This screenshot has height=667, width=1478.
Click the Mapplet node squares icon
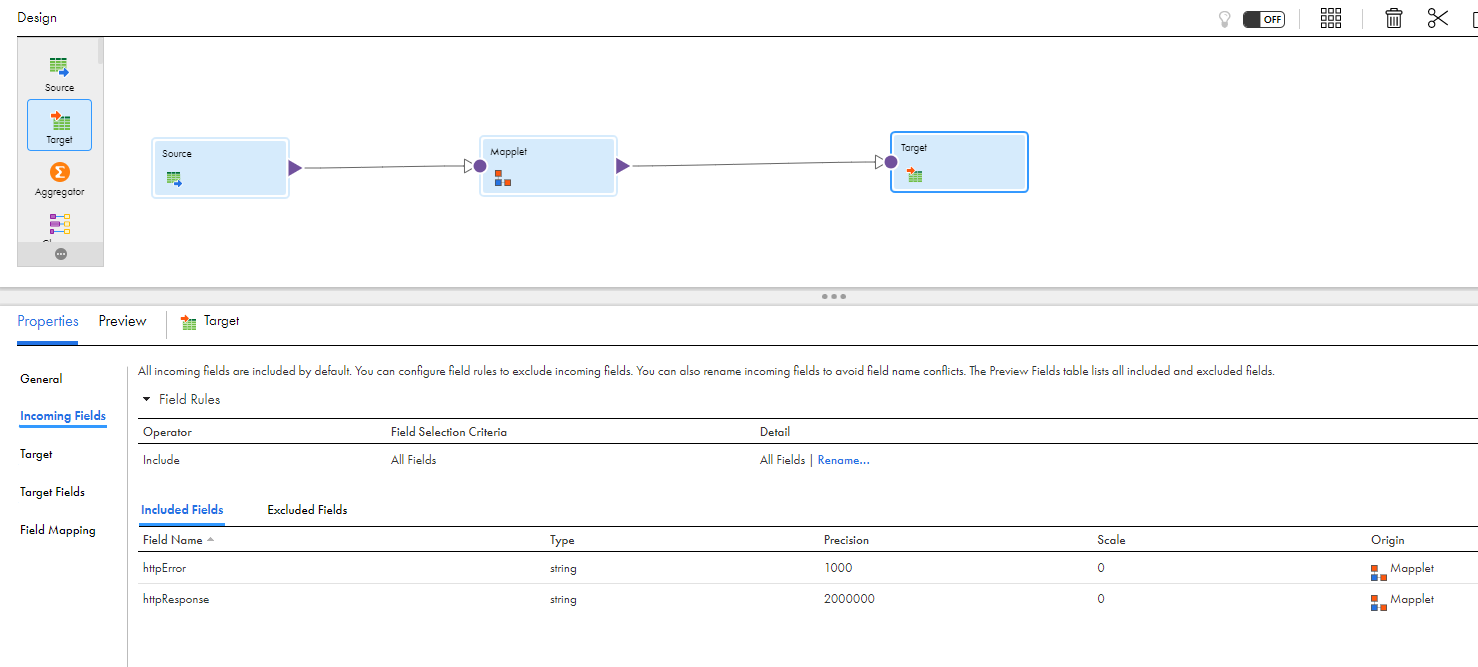click(x=502, y=178)
